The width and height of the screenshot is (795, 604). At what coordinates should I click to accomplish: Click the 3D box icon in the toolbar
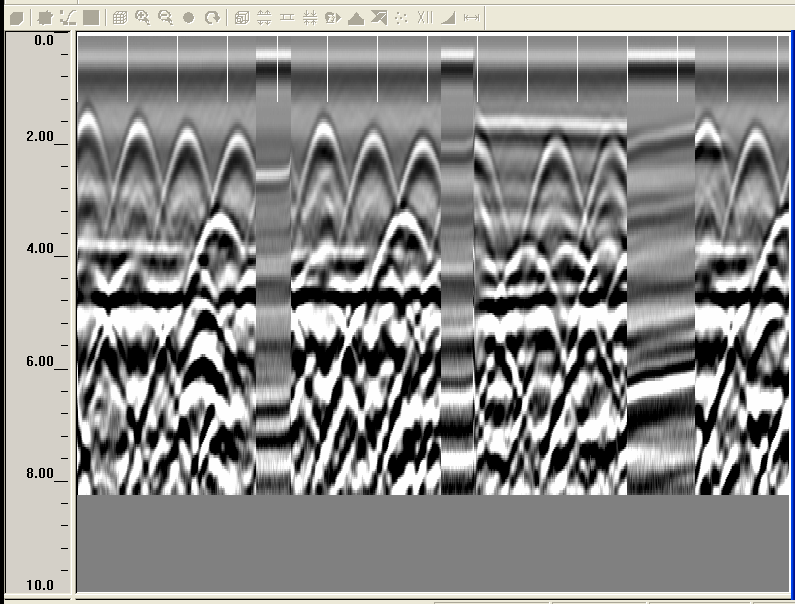click(x=17, y=18)
